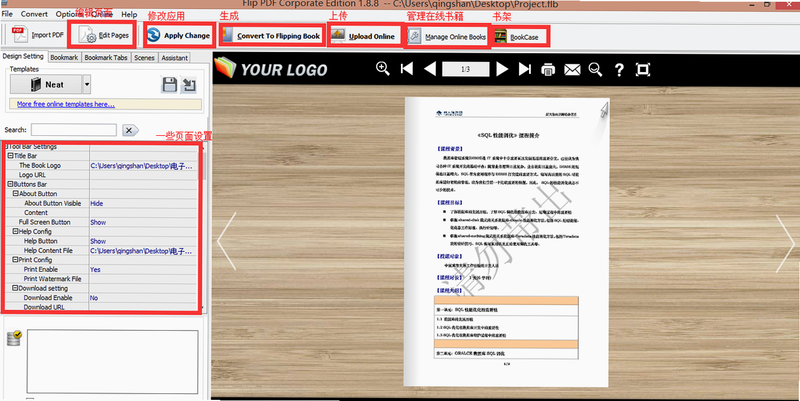
Task: Click Convert To Flipping Book
Action: pyautogui.click(x=271, y=36)
